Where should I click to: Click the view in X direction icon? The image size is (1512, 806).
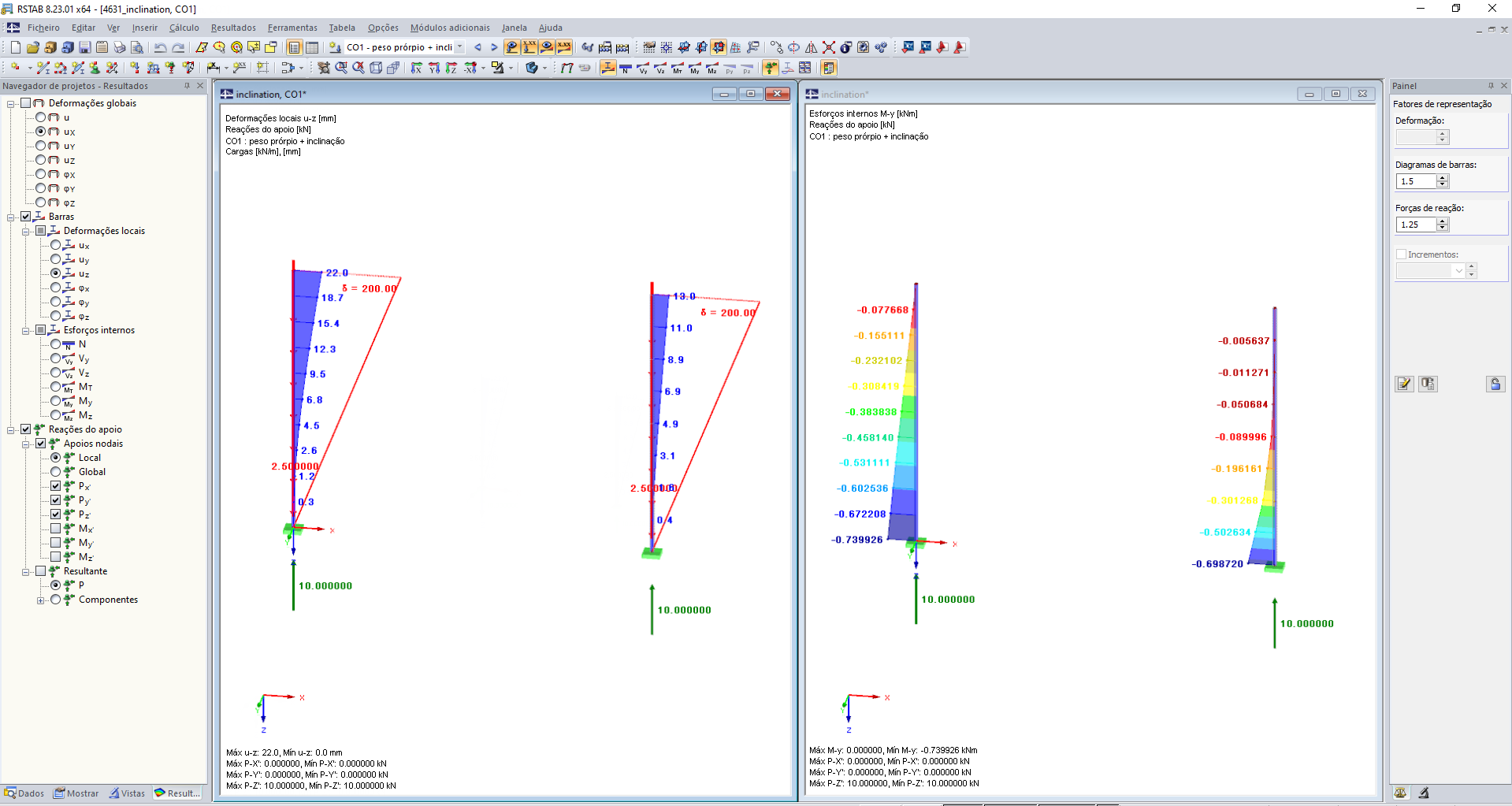[417, 69]
